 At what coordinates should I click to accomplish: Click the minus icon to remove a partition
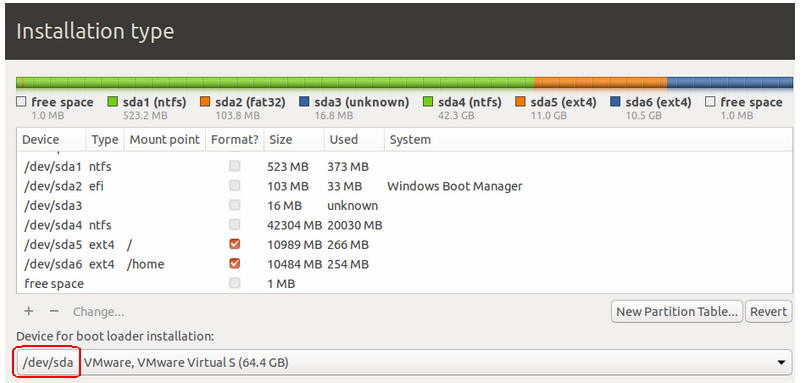click(x=54, y=311)
